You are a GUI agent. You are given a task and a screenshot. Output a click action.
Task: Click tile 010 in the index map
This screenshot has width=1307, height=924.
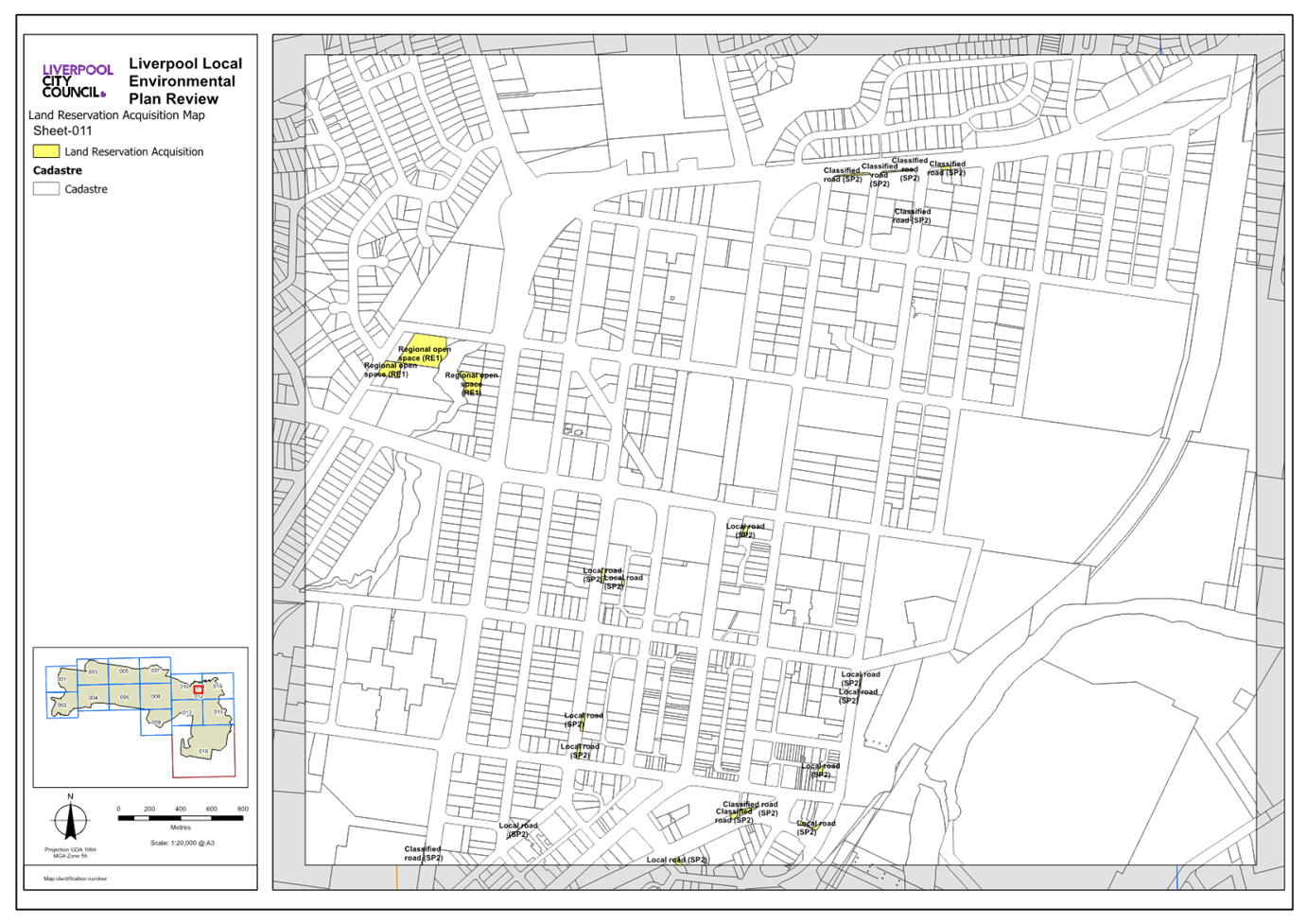[x=186, y=687]
